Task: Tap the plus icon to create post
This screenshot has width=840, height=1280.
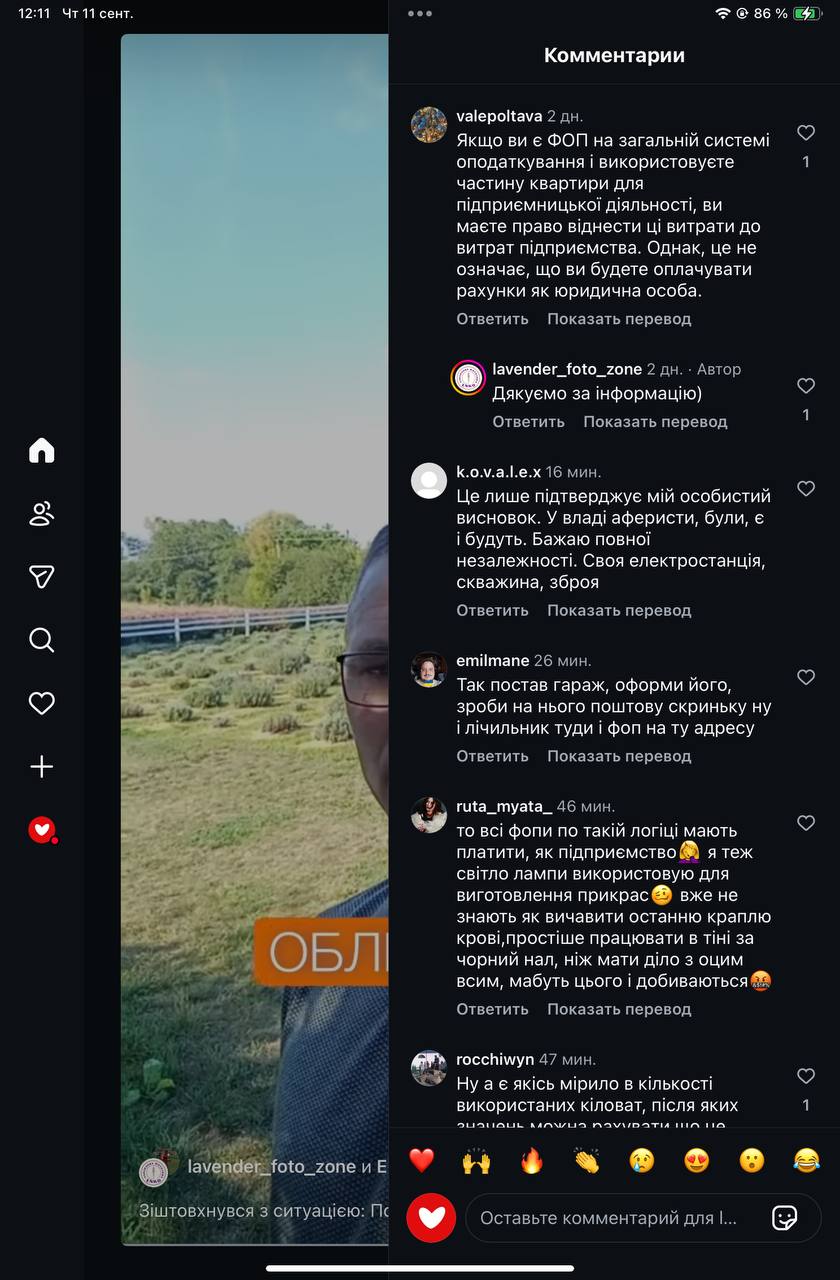Action: pos(41,767)
